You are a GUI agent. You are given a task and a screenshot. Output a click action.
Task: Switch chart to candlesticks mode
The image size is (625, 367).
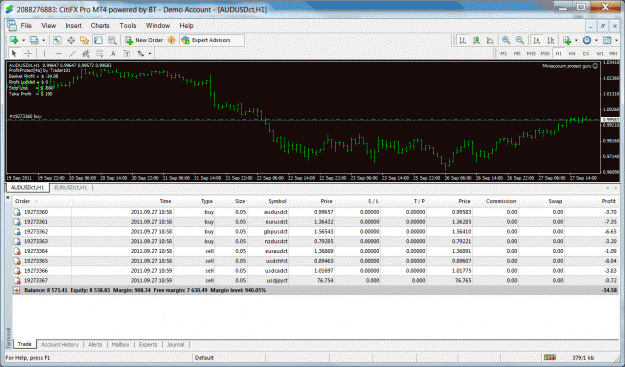tap(476, 40)
